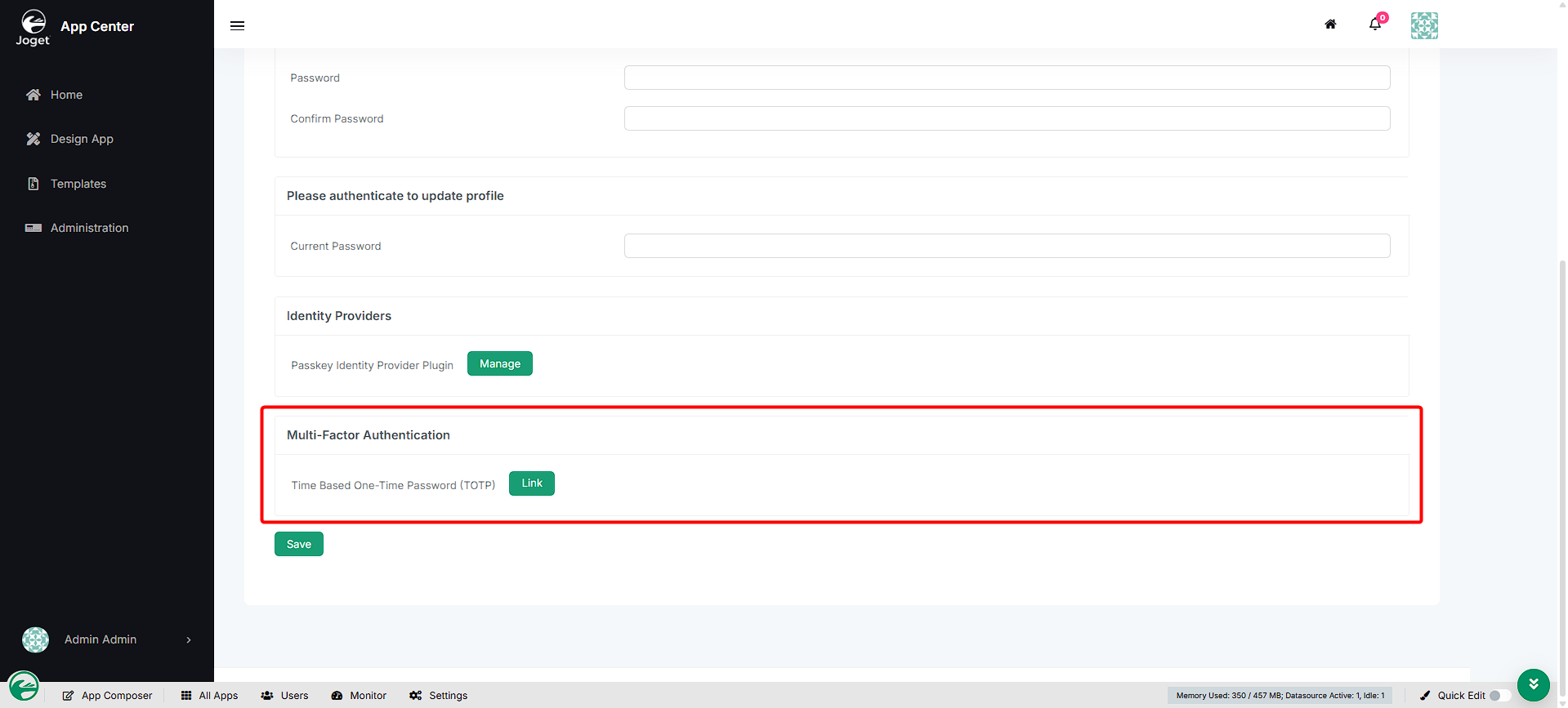Open Settings in the admin bar

(439, 696)
